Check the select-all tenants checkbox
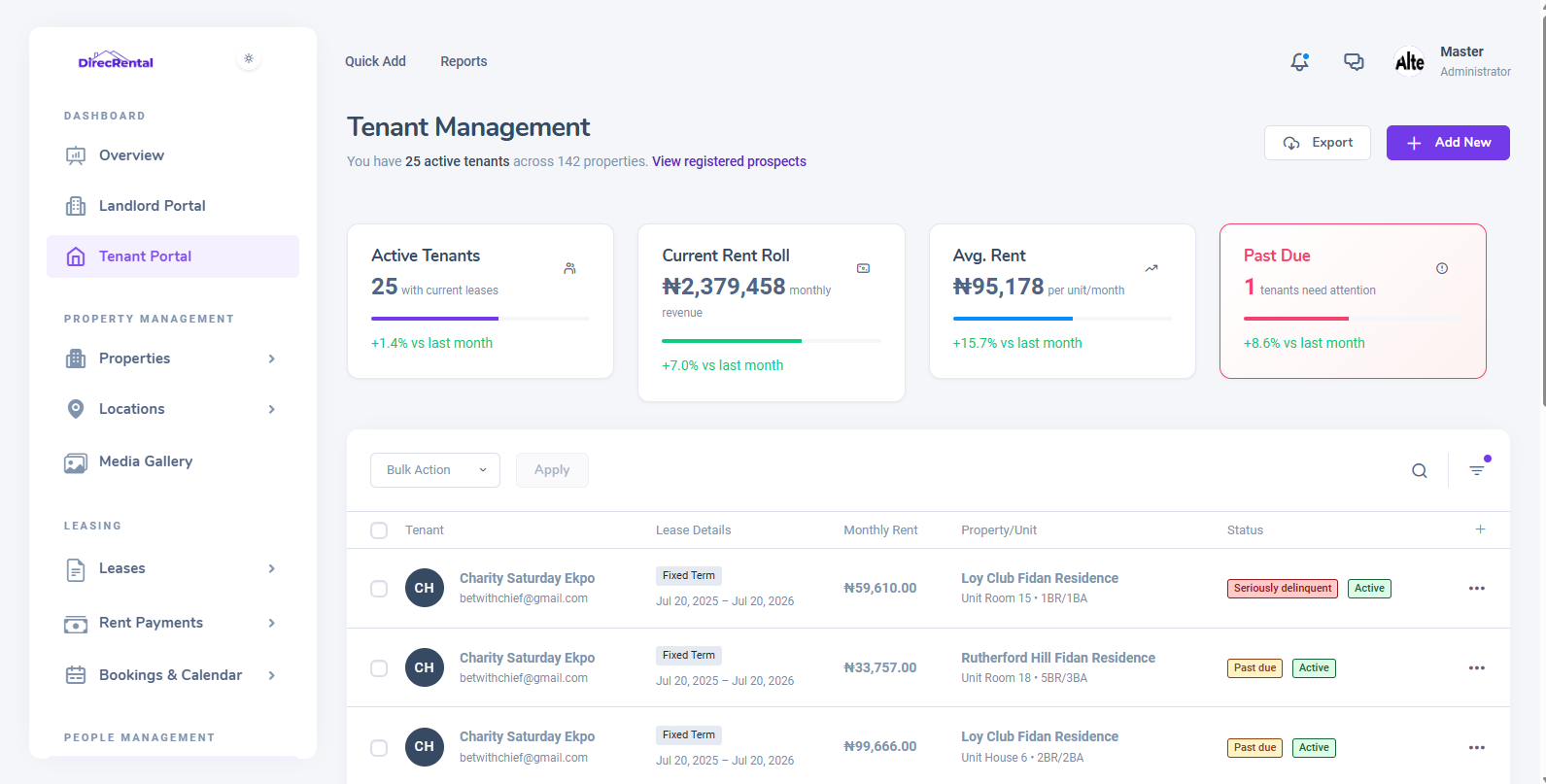This screenshot has height=784, width=1546. click(379, 530)
